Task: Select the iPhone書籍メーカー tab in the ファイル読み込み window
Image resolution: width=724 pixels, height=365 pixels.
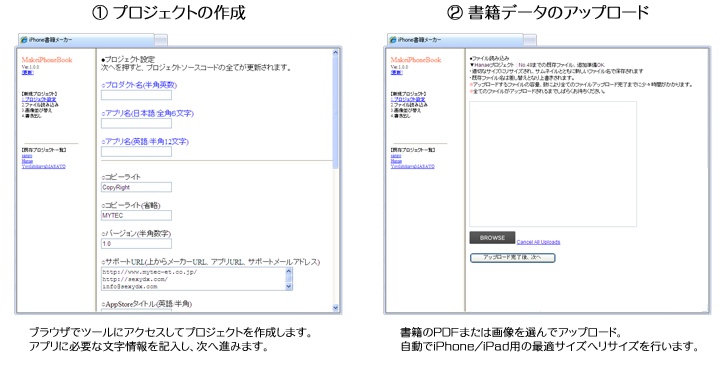Action: point(455,40)
